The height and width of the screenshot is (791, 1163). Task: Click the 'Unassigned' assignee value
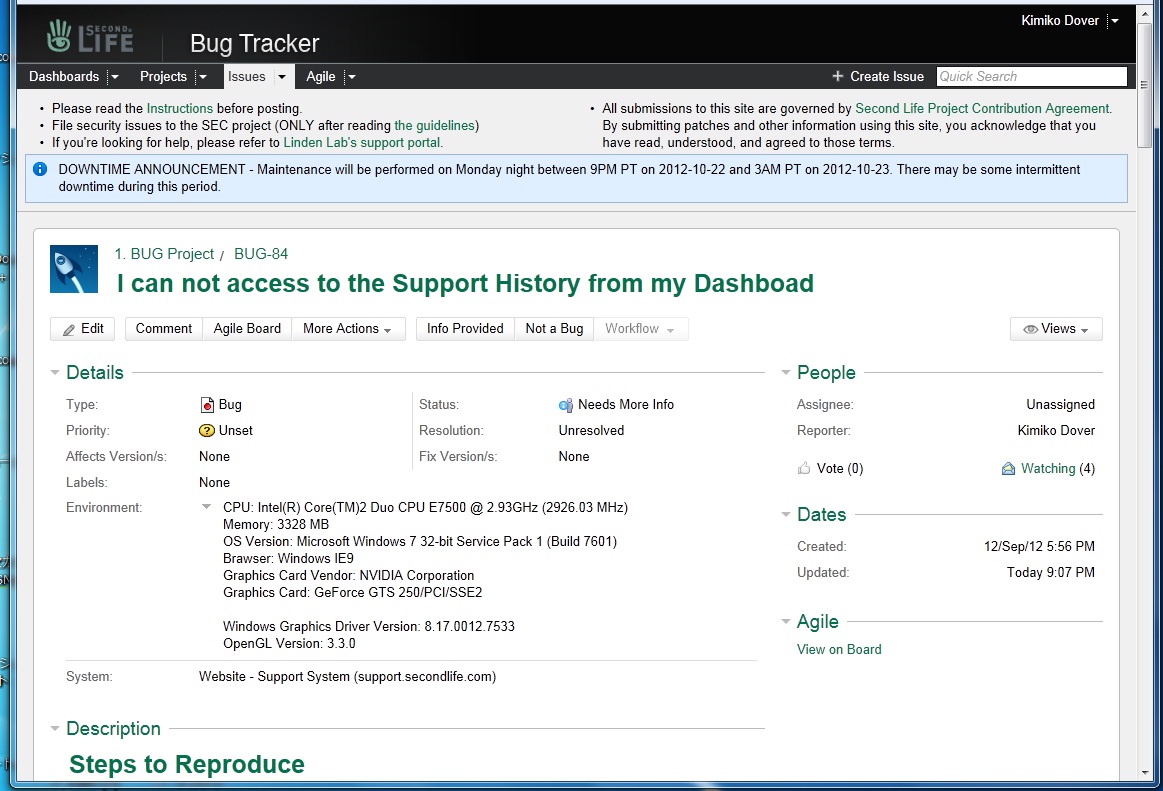[1060, 404]
